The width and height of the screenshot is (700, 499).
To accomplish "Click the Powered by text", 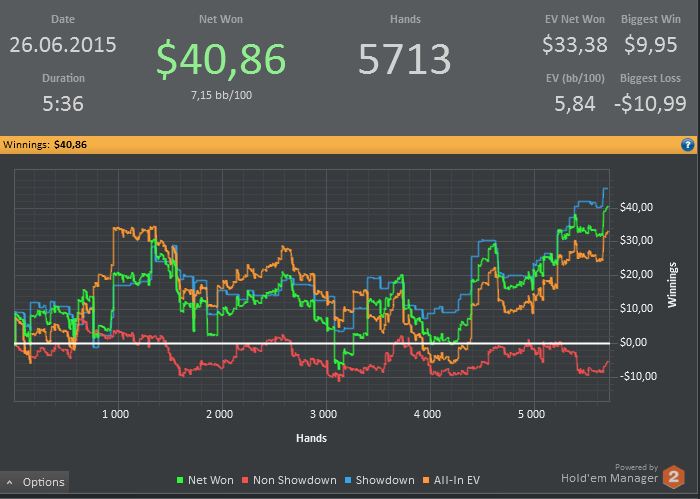I will [x=636, y=467].
